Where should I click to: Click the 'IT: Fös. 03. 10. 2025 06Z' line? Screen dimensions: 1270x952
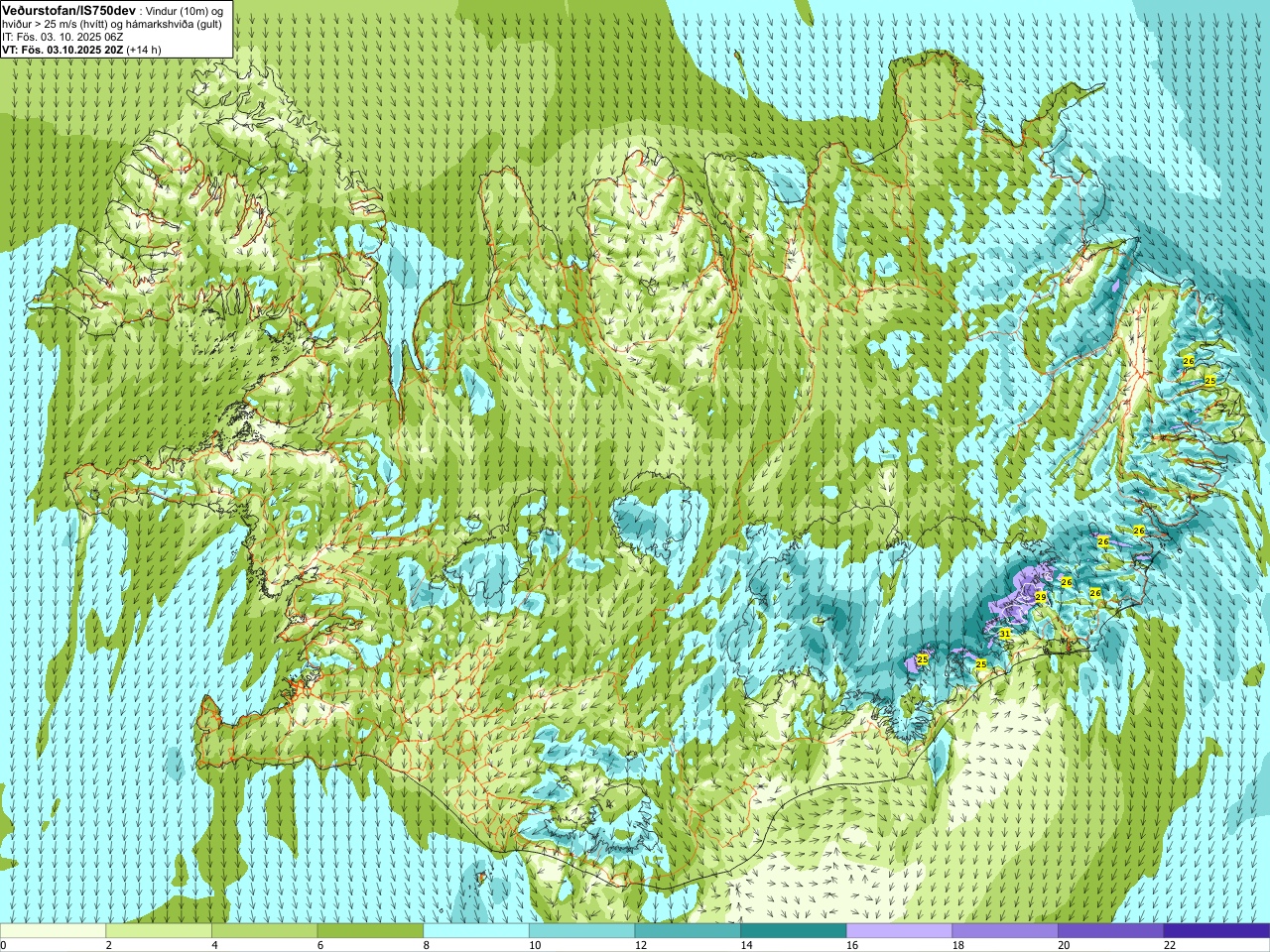[63, 37]
